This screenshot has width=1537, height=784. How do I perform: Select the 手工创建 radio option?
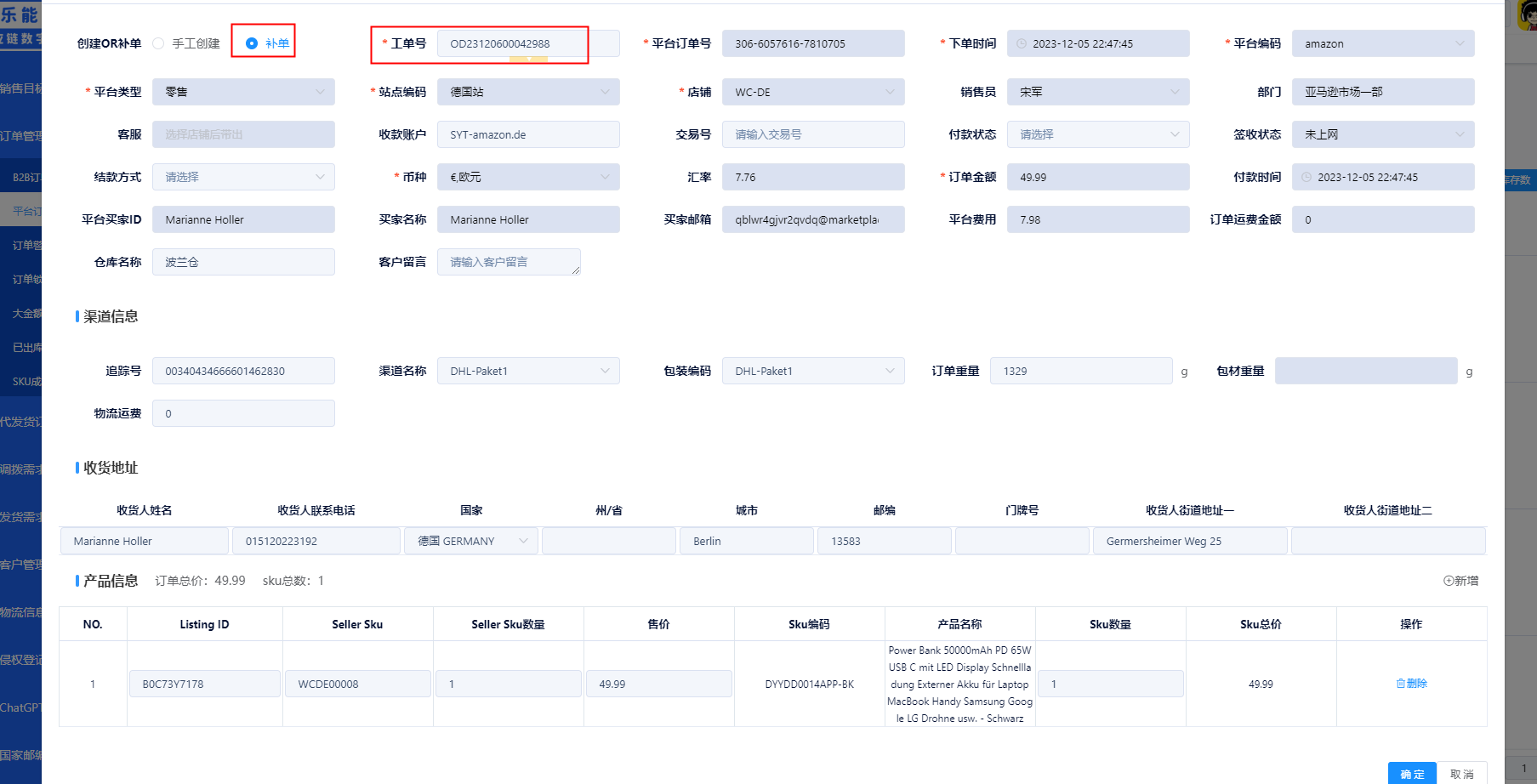point(159,43)
